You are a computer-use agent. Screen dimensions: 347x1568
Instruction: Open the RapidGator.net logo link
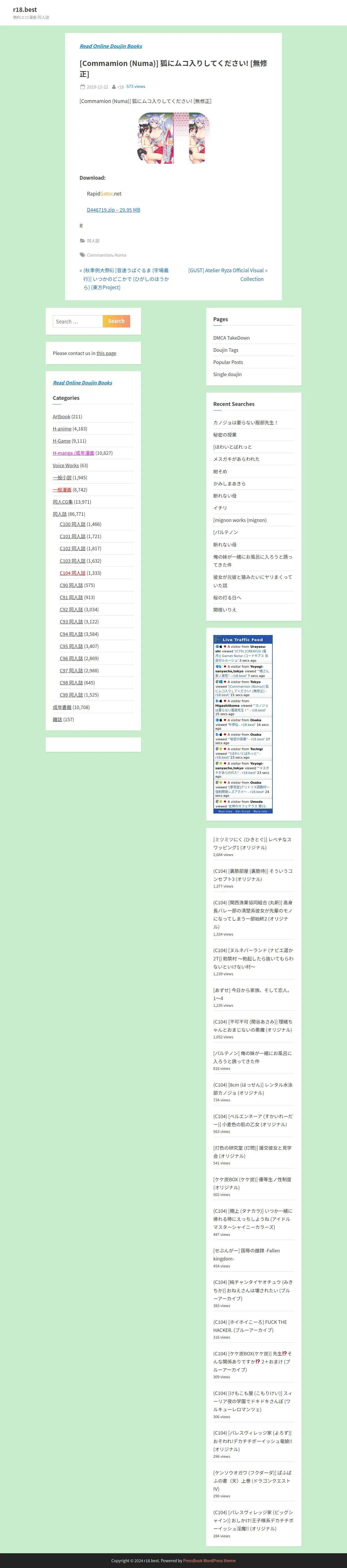[104, 194]
